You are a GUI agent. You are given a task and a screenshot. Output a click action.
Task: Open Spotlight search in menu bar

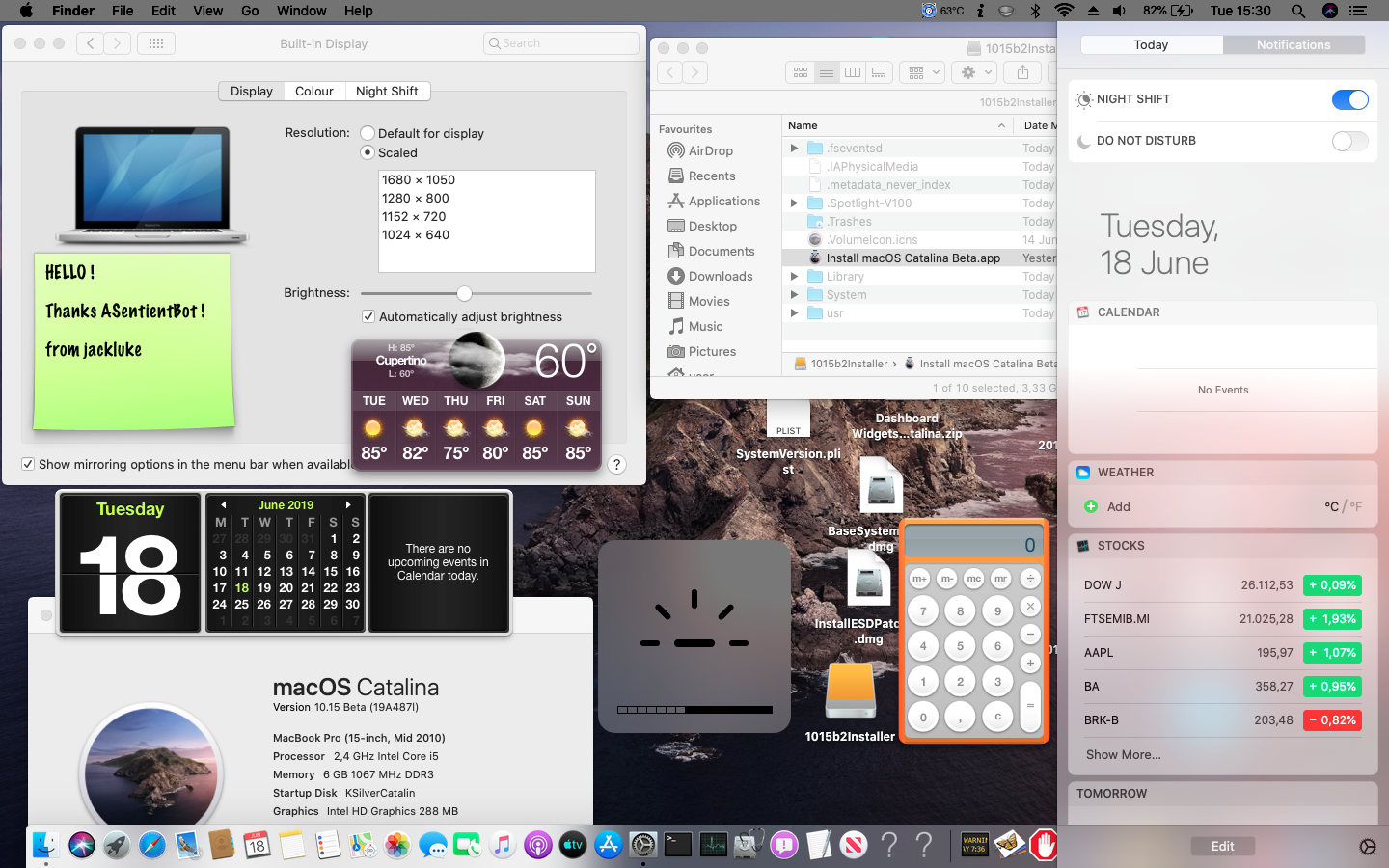1298,11
